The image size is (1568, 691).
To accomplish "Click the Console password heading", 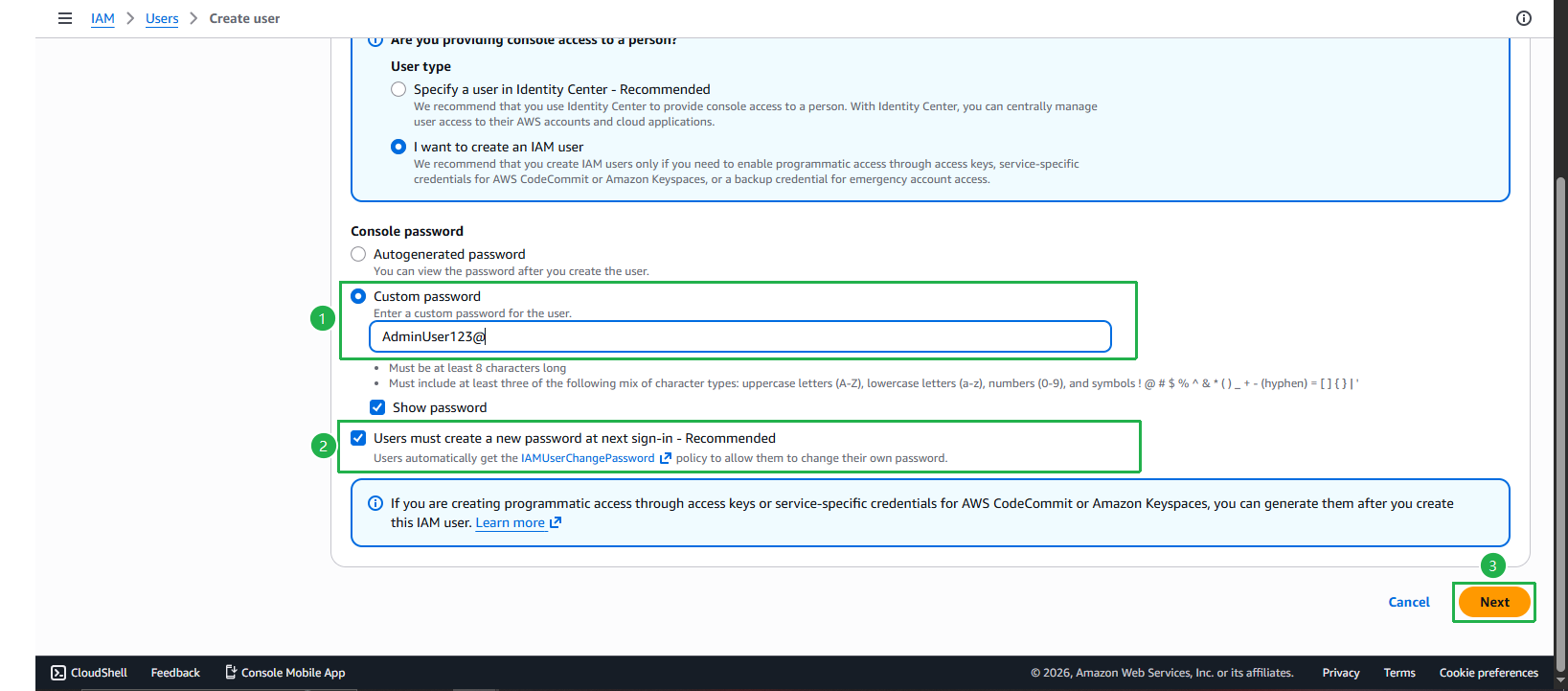I will pyautogui.click(x=407, y=231).
